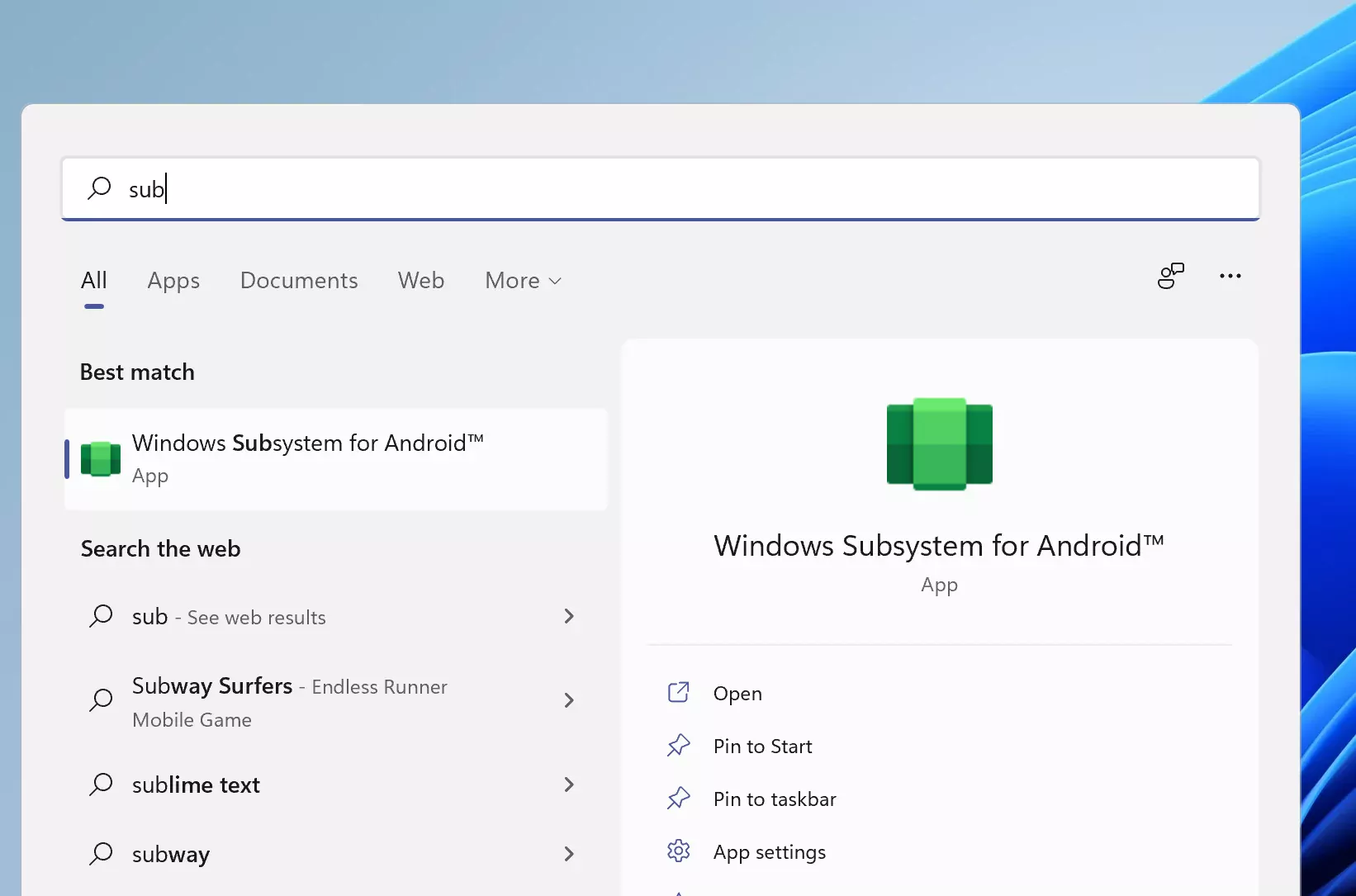Click the pin icon beside Pin to taskbar

678,798
